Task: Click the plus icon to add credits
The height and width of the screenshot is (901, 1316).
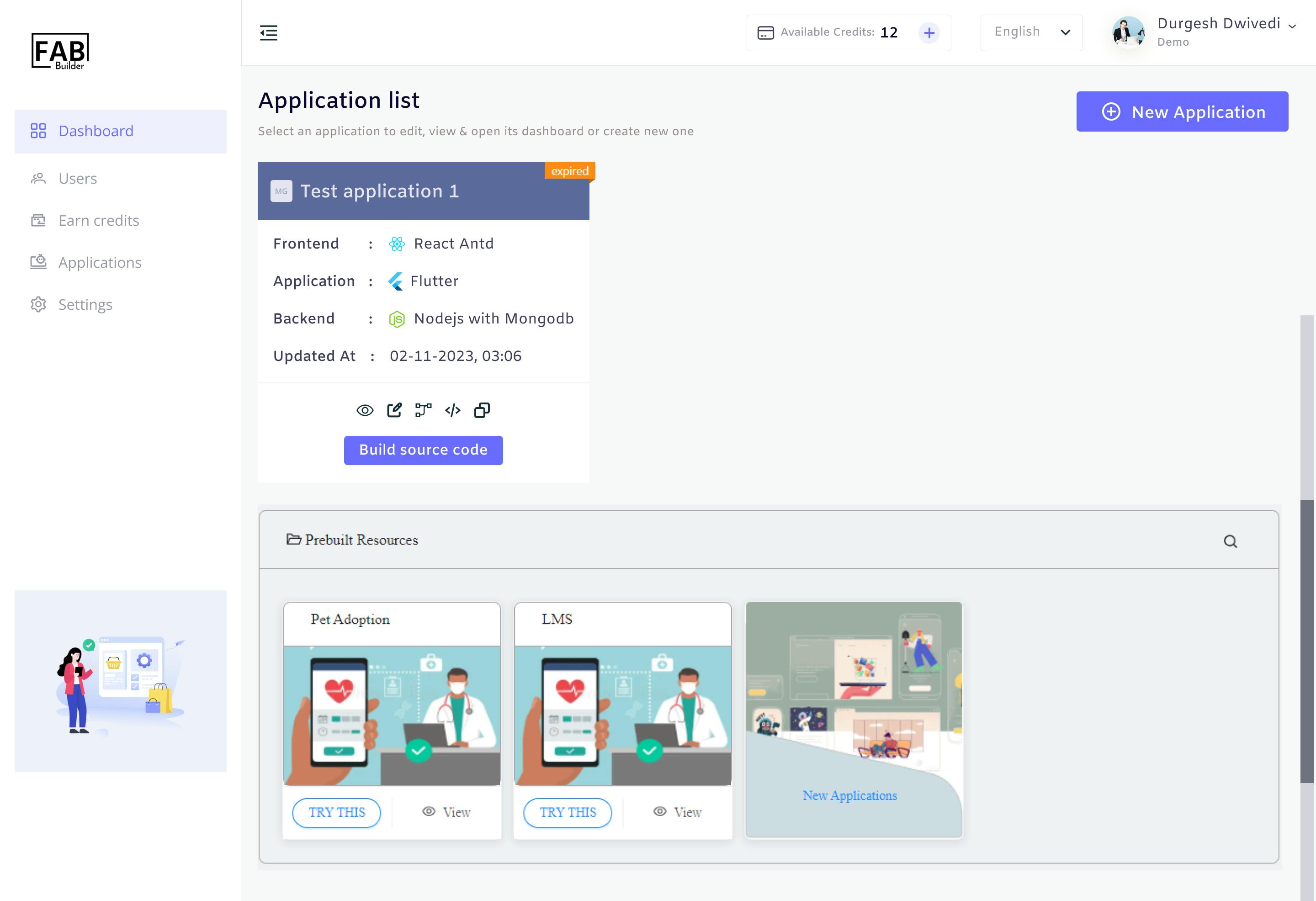Action: 929,32
